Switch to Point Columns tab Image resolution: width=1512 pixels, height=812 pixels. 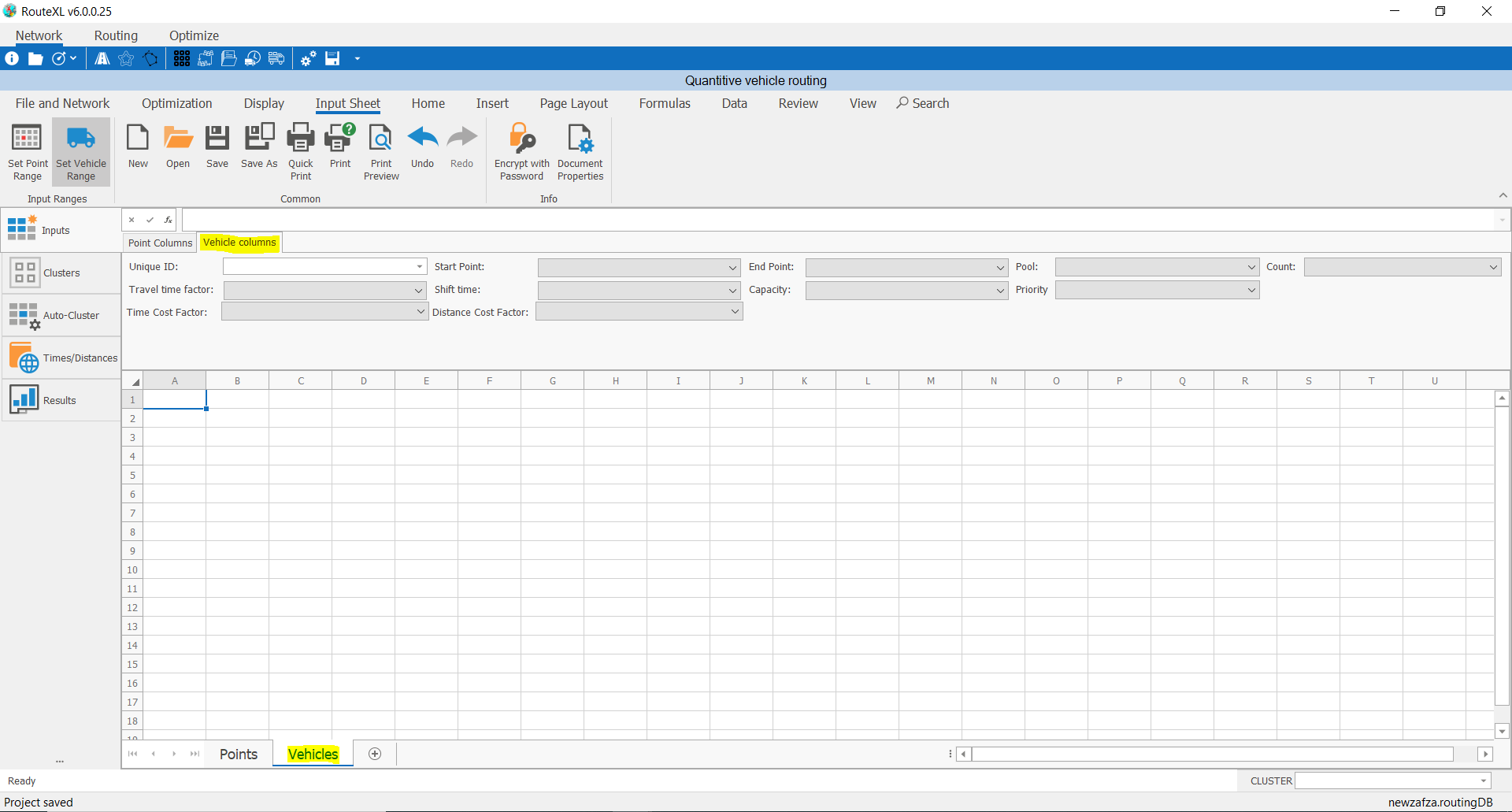coord(160,243)
